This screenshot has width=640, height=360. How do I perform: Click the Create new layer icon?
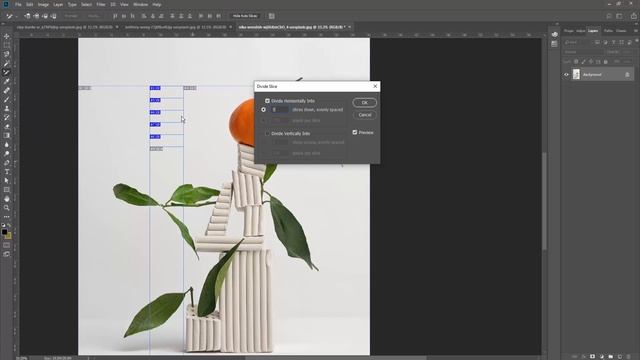tap(620, 356)
